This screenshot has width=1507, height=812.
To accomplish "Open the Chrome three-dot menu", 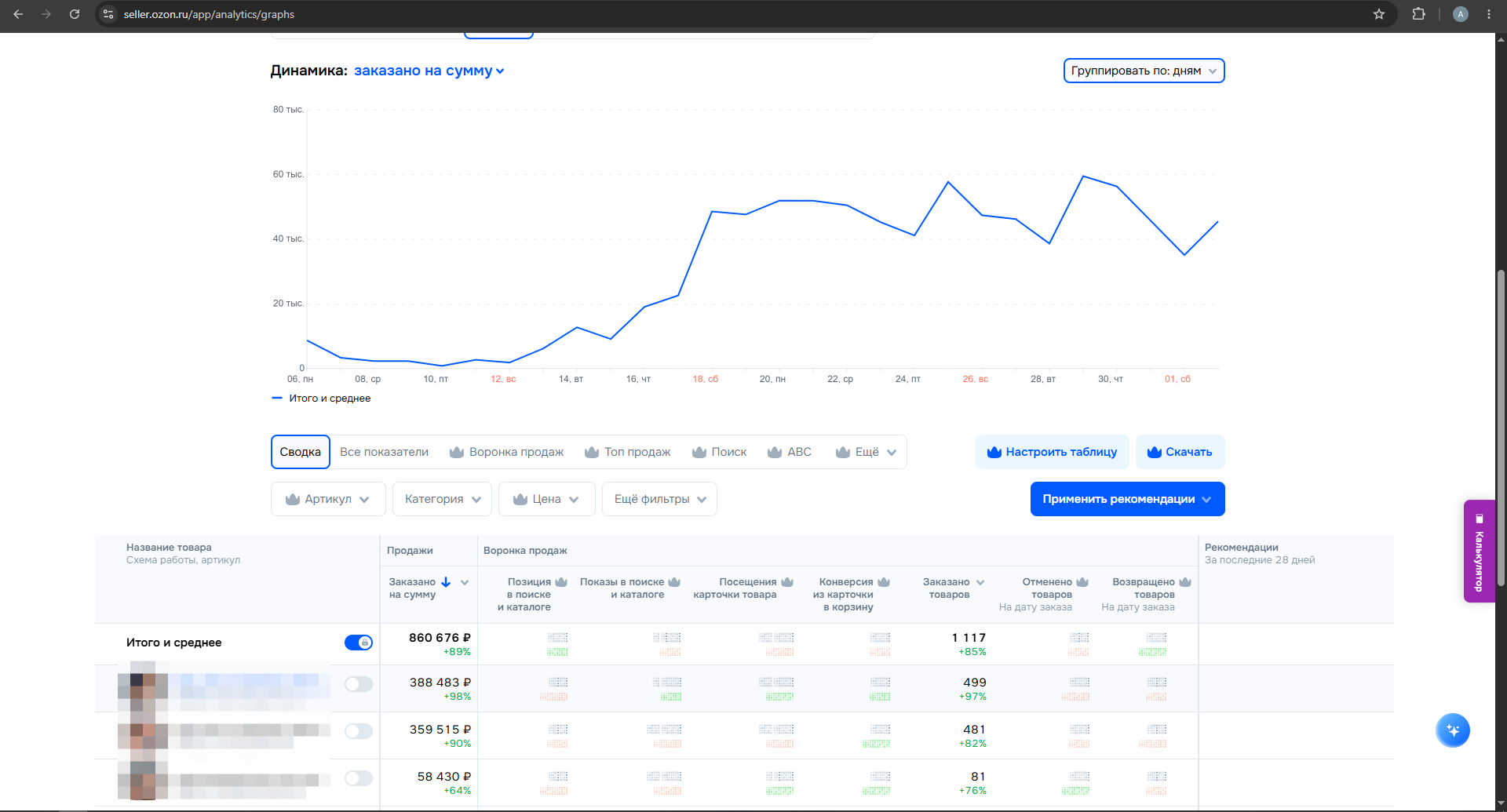I will coord(1489,14).
